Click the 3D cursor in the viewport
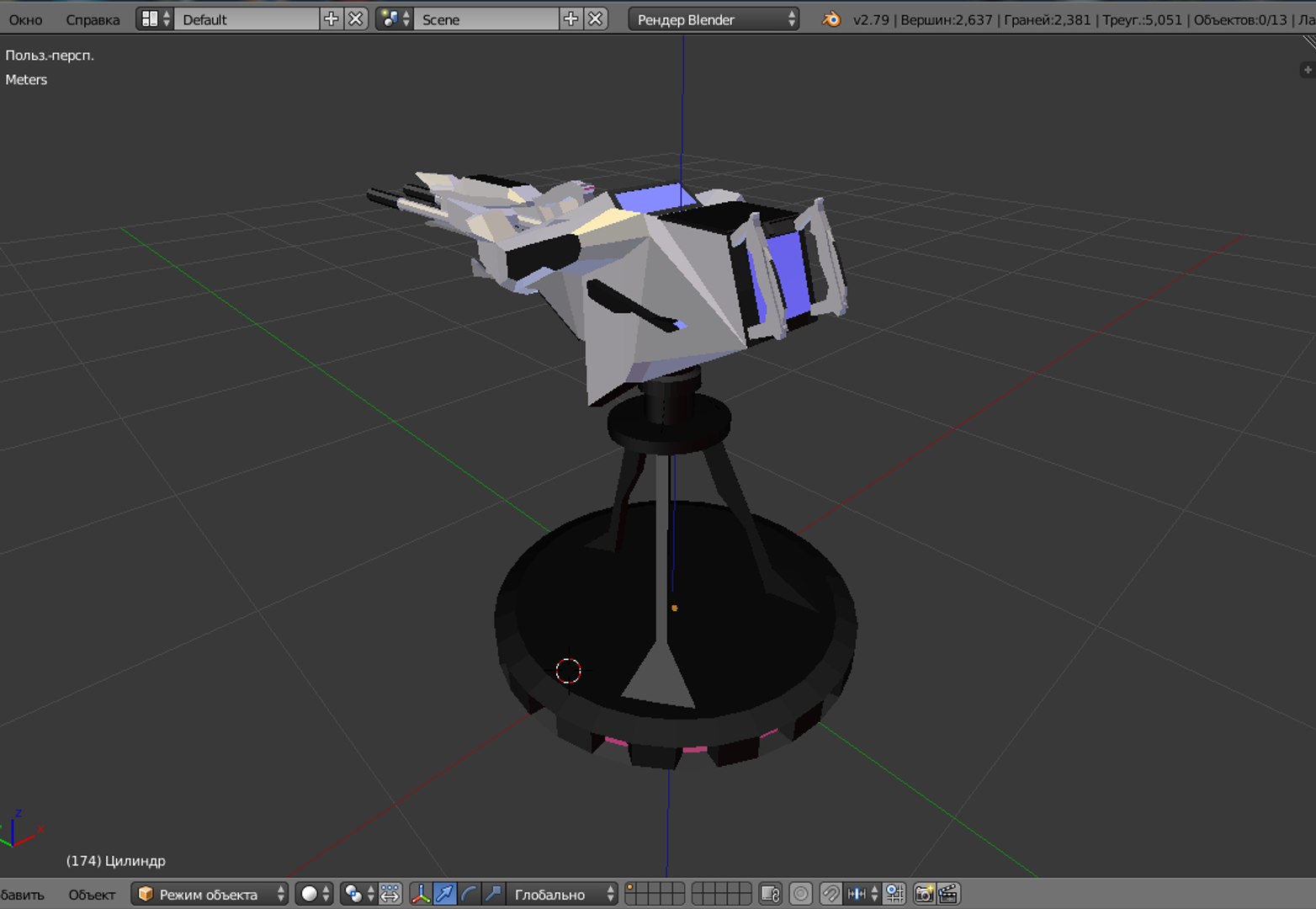This screenshot has width=1316, height=909. 569,671
